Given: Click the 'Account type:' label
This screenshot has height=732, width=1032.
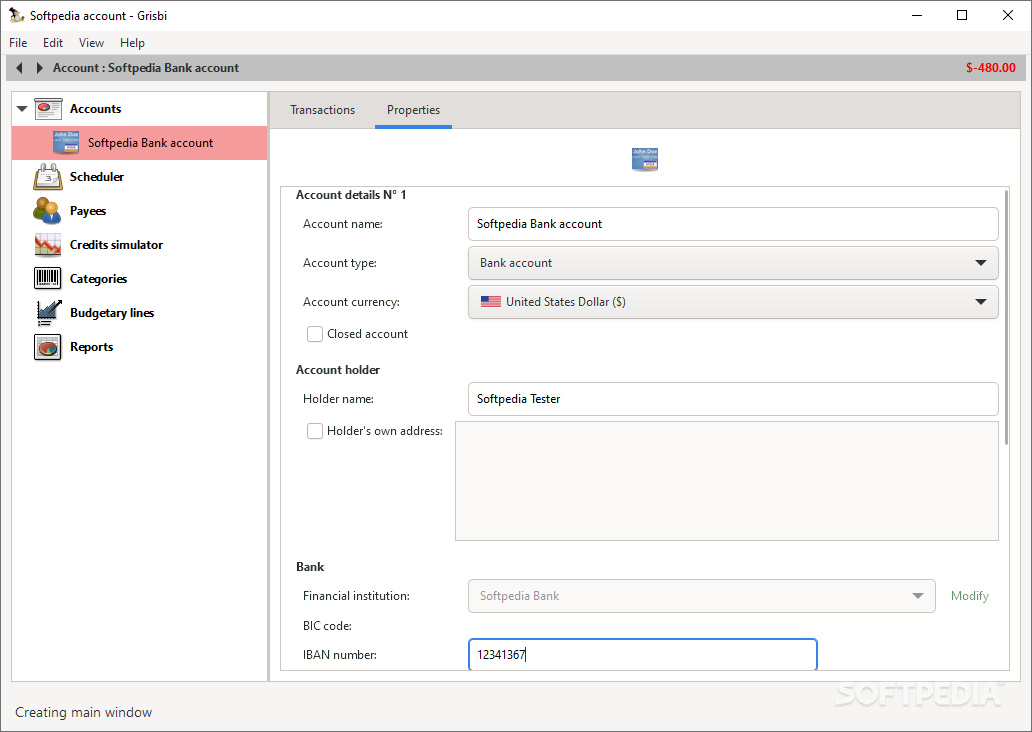Looking at the screenshot, I should click(x=340, y=263).
